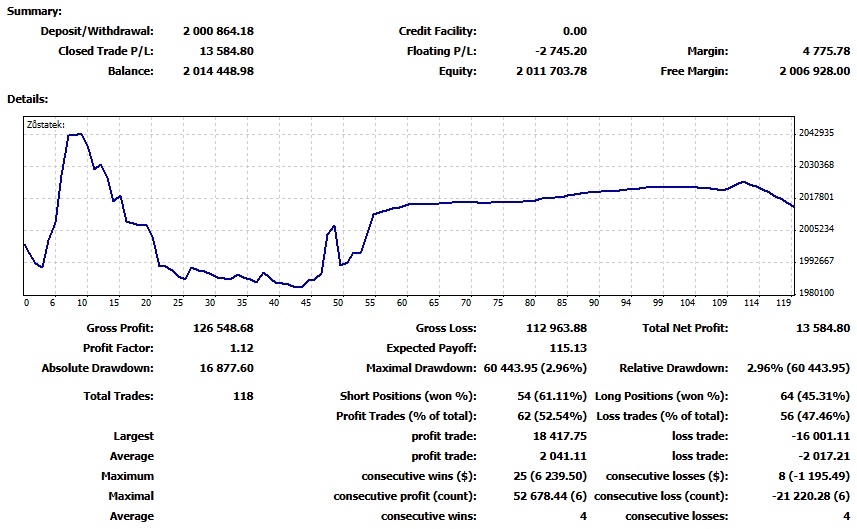Select the Profit Factor value 1.12
This screenshot has height=529, width=857.
click(x=242, y=348)
